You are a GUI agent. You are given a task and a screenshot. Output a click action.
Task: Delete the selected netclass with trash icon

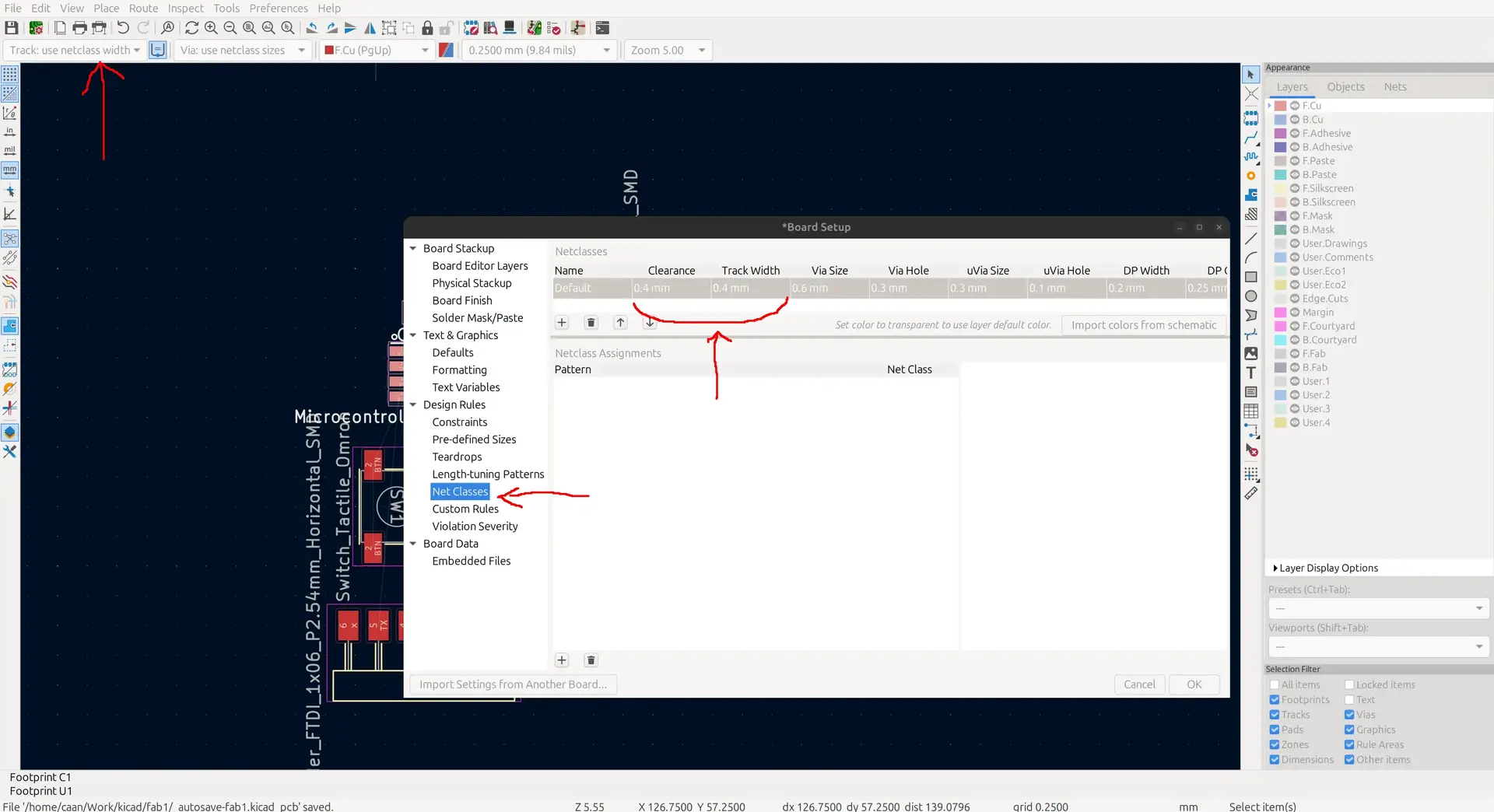point(591,323)
